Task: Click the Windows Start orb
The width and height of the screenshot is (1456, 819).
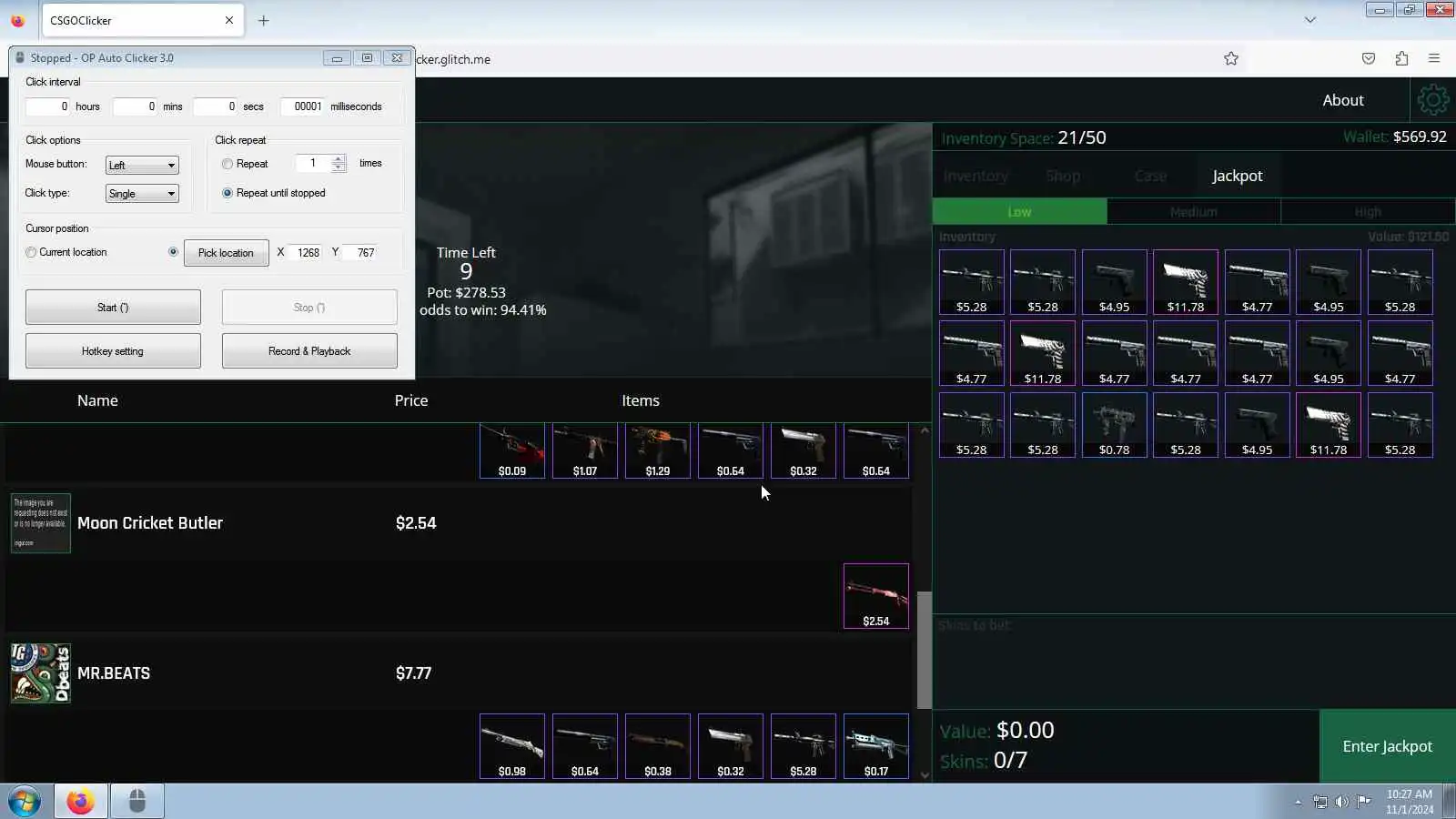Action: 25,802
